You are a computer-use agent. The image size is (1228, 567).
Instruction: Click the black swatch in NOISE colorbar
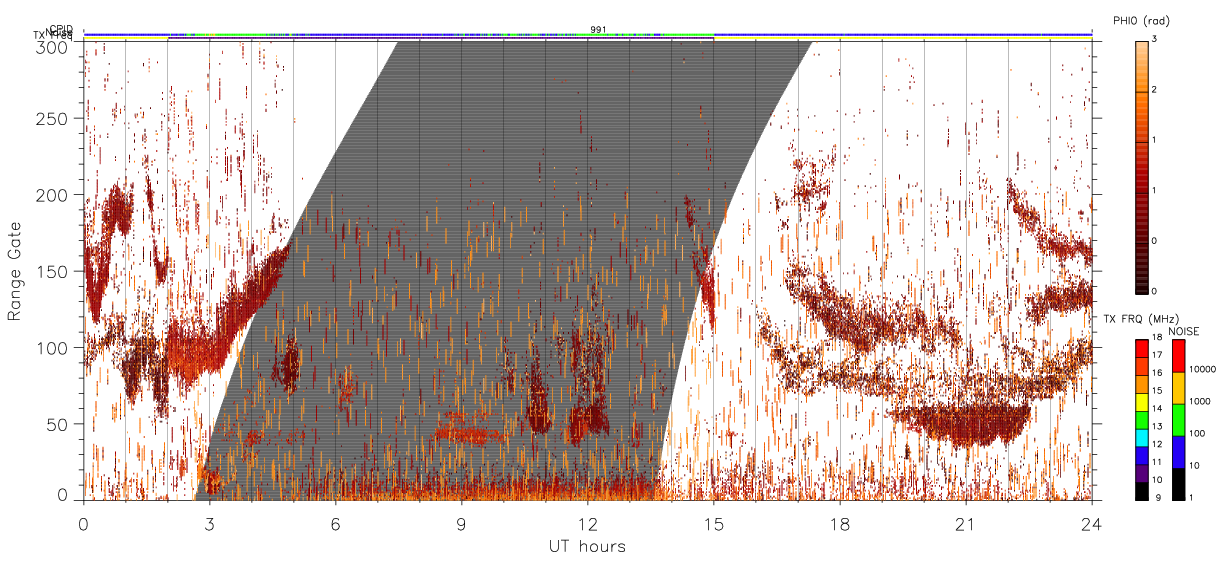click(x=1179, y=484)
